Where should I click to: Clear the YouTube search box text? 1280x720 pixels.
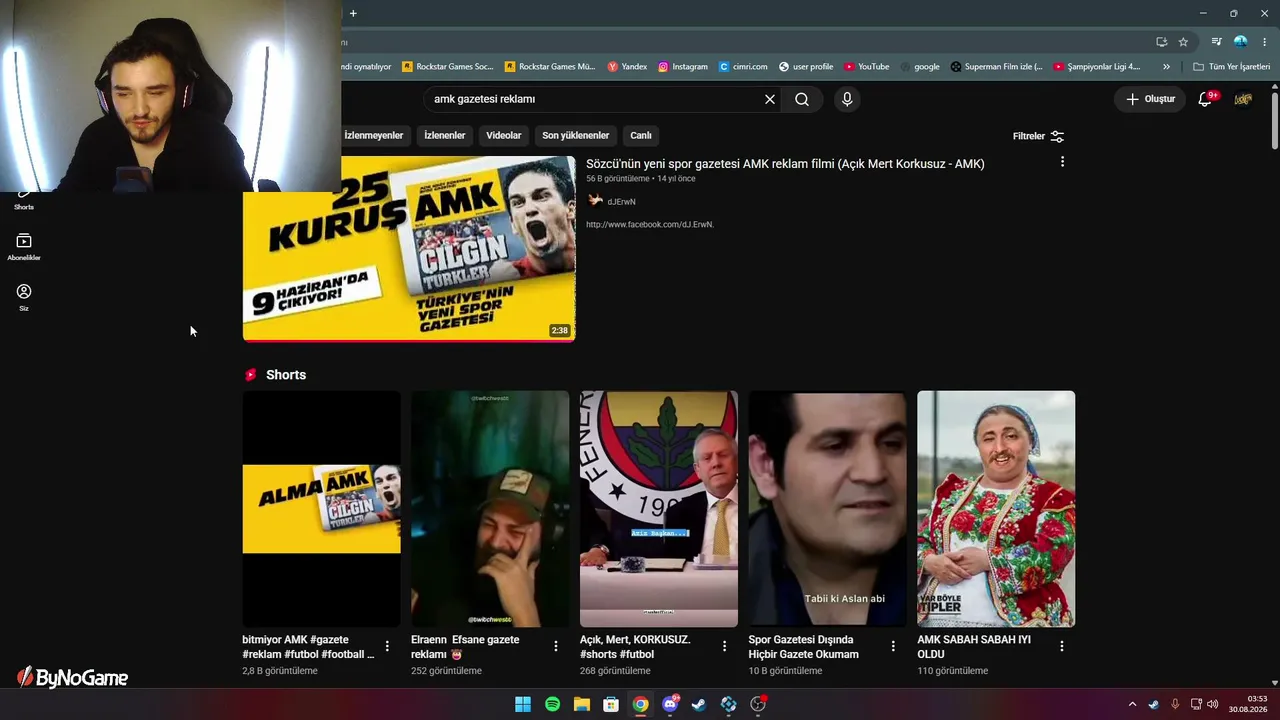point(770,99)
